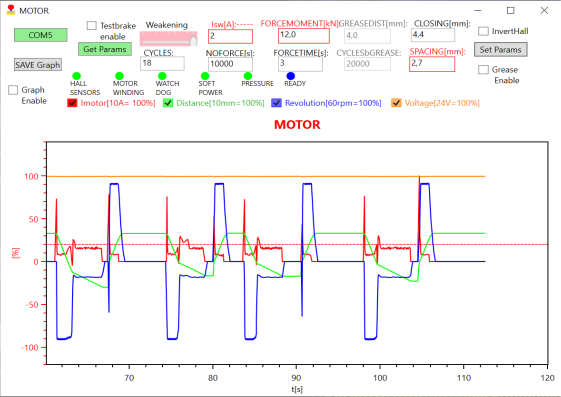Click the Set Params button
The width and height of the screenshot is (561, 397).
(501, 49)
